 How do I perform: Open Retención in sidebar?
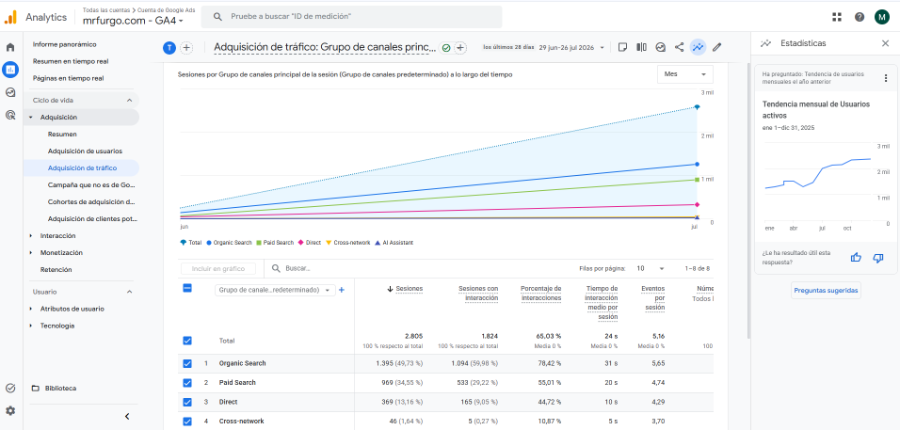(x=56, y=269)
